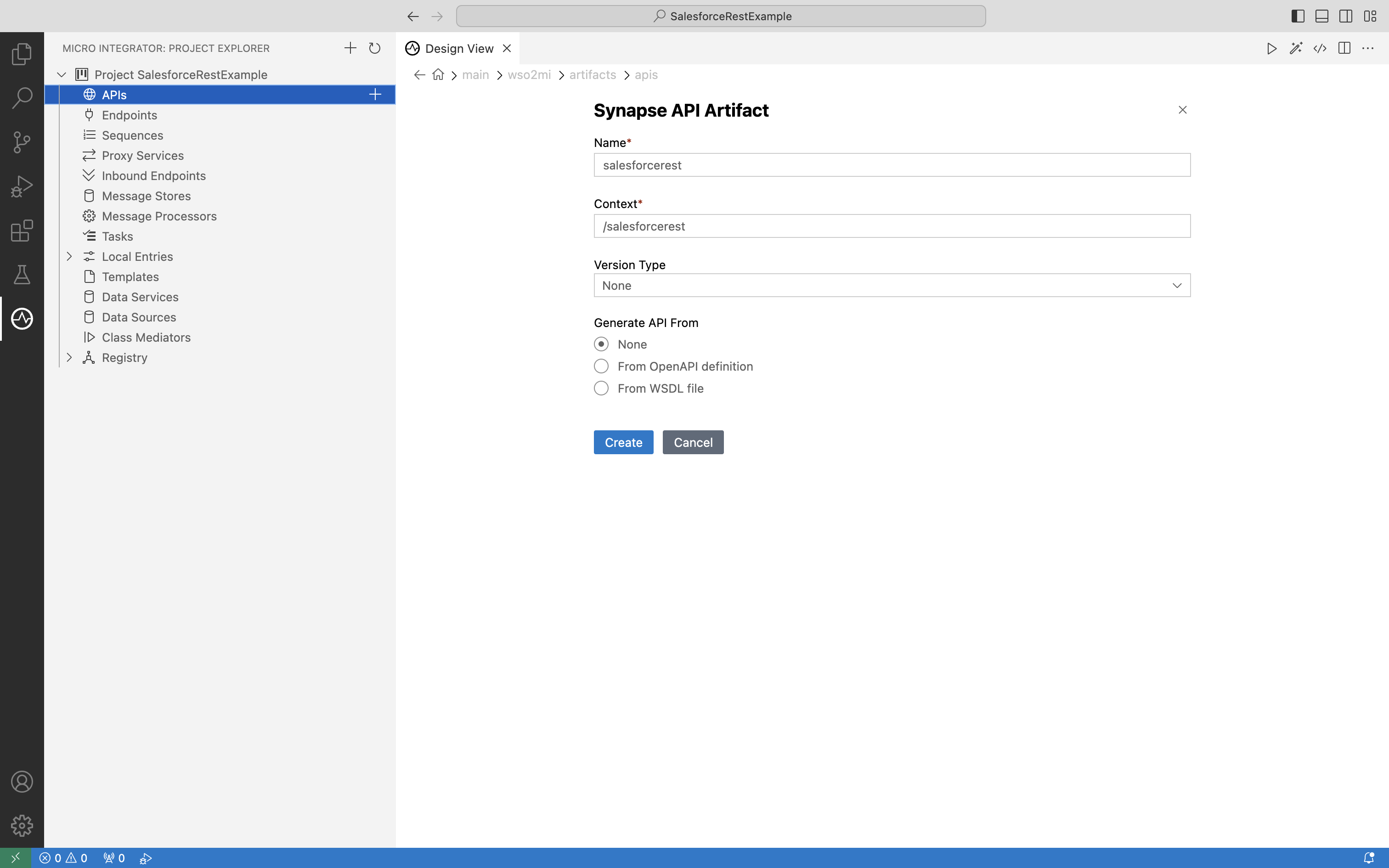This screenshot has height=868, width=1389.
Task: Expand the Registry tree node
Action: [x=69, y=358]
